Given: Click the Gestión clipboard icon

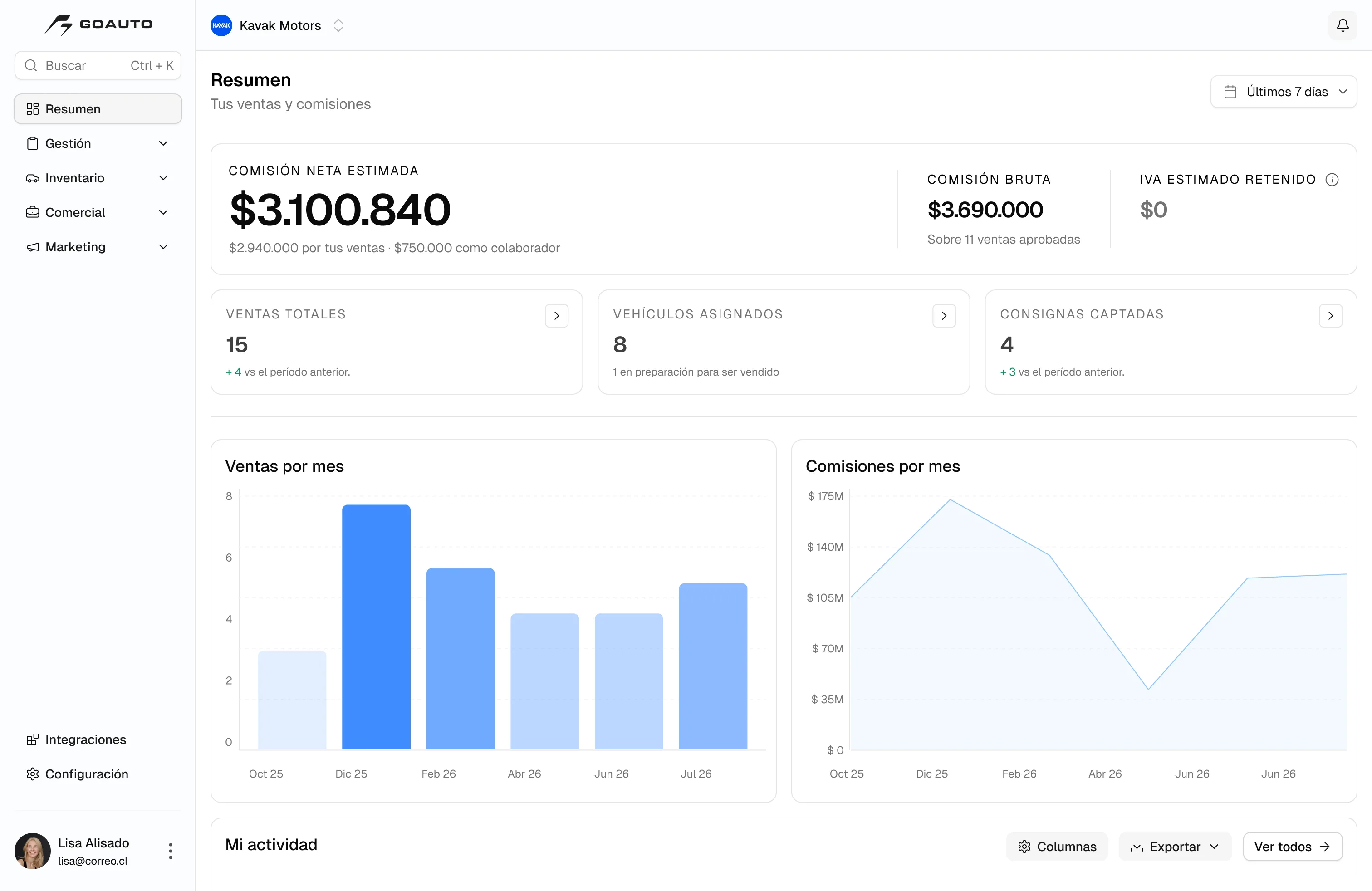Looking at the screenshot, I should (x=33, y=143).
